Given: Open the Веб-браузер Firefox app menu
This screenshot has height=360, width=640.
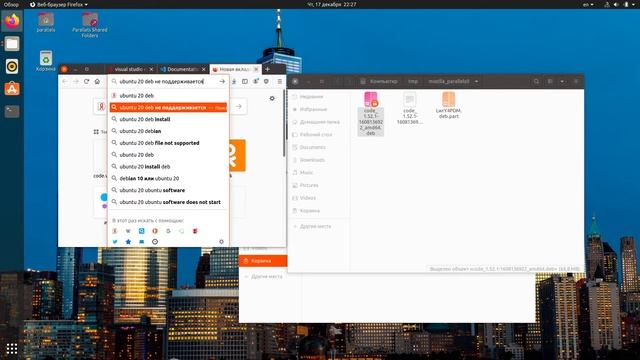Looking at the screenshot, I should 59,4.
